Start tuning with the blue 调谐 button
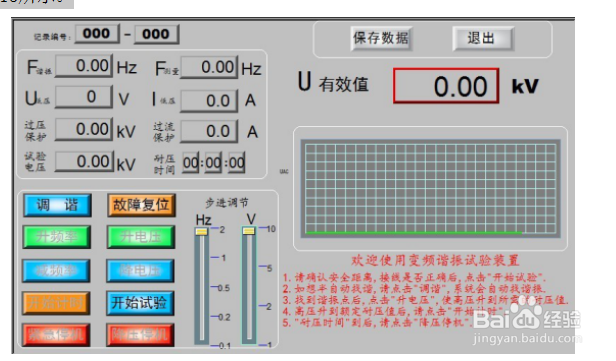 point(57,205)
